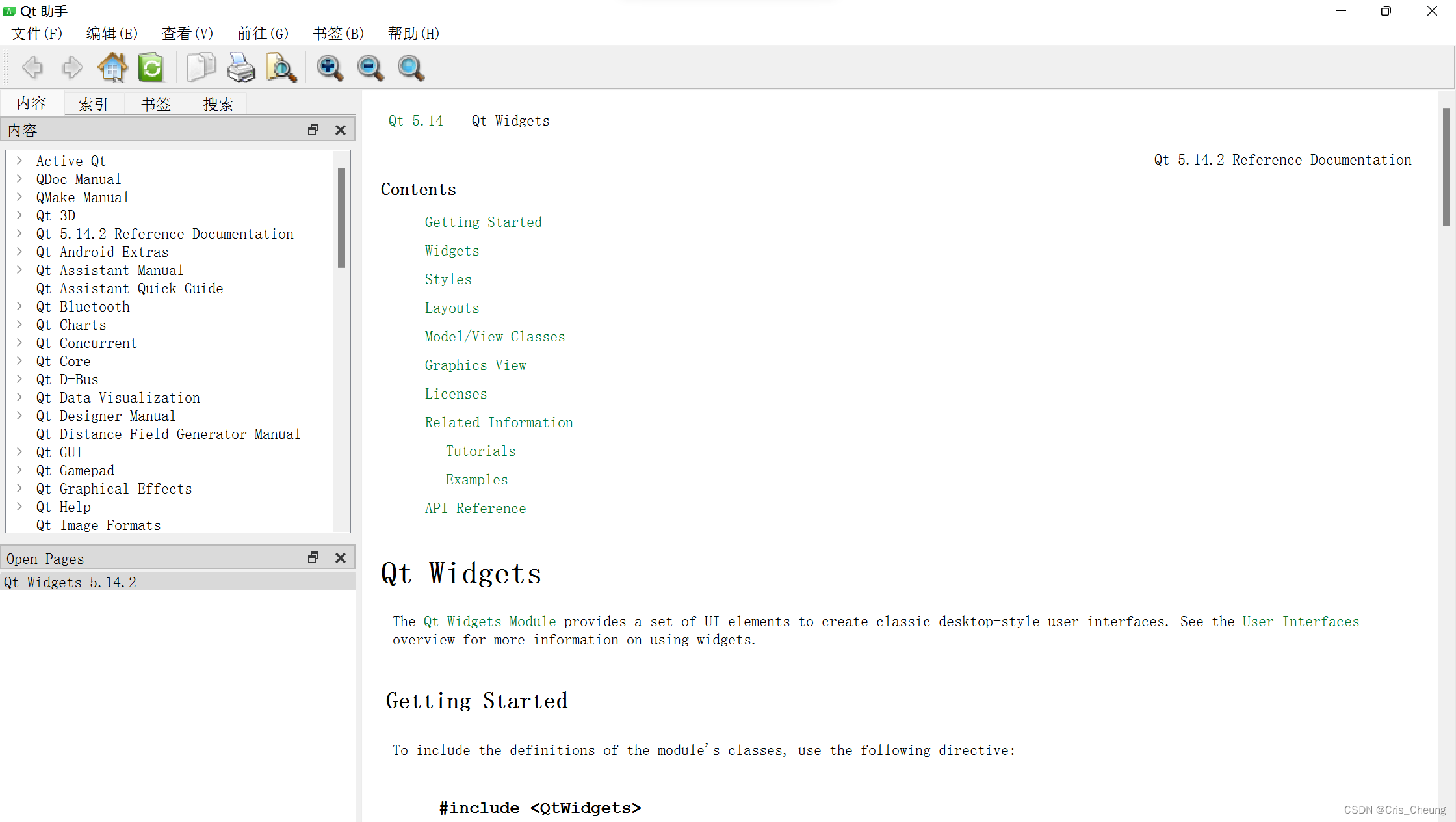
Task: Open the Tutorials link
Action: tap(480, 451)
